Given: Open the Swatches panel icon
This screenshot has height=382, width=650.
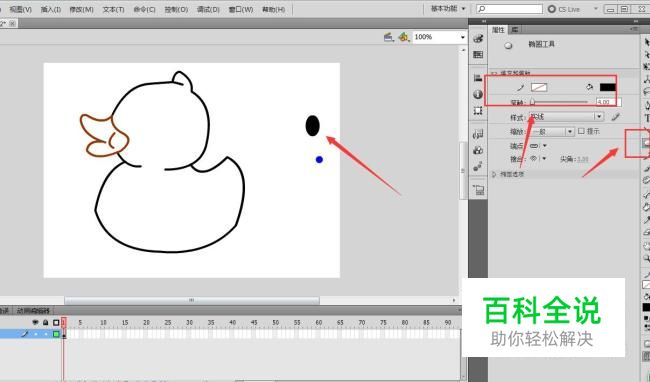Looking at the screenshot, I should tap(478, 54).
